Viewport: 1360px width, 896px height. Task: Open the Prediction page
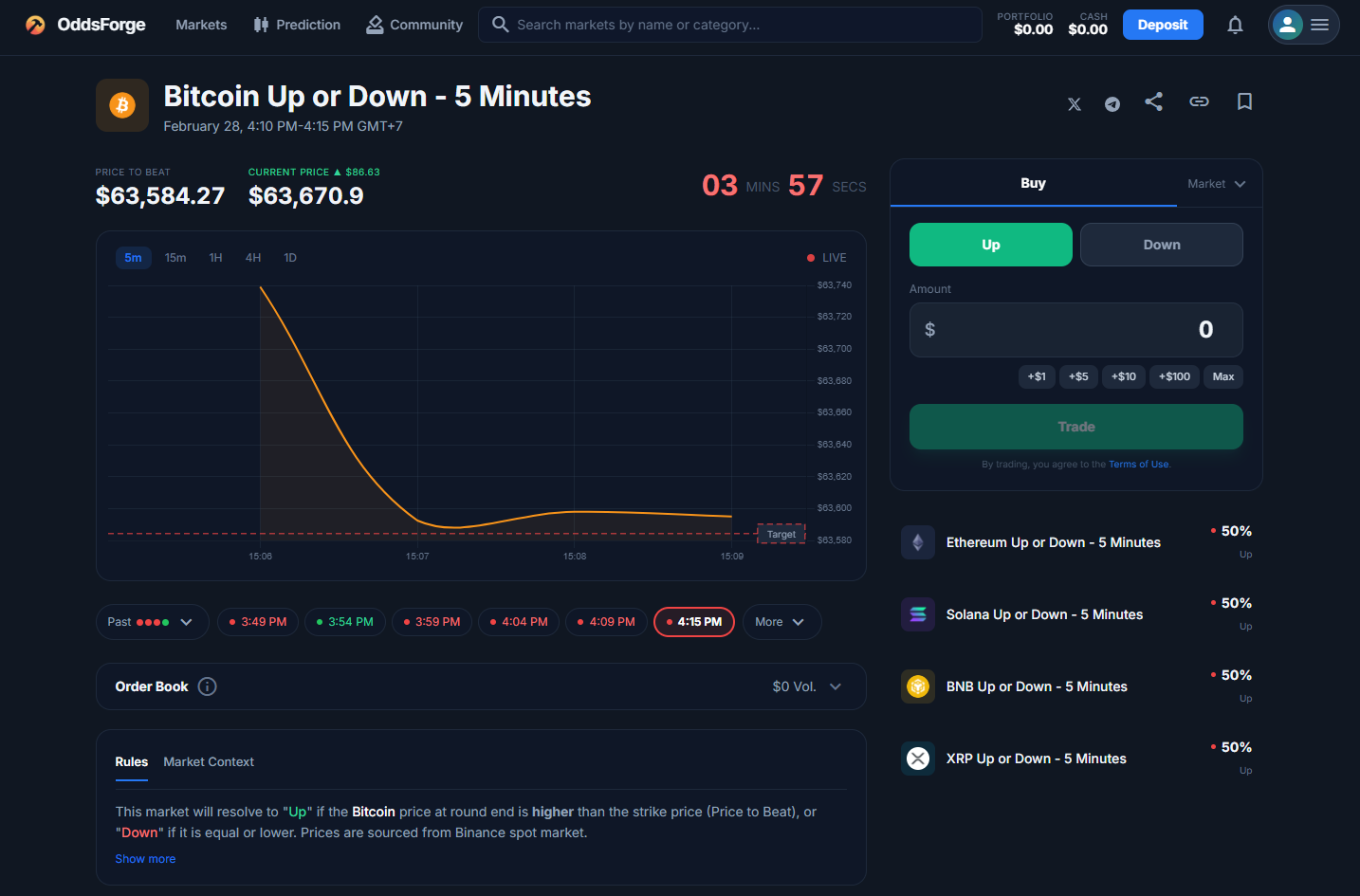coord(297,25)
